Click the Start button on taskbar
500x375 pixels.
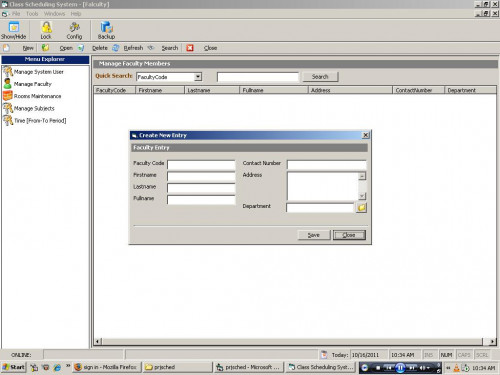14,367
